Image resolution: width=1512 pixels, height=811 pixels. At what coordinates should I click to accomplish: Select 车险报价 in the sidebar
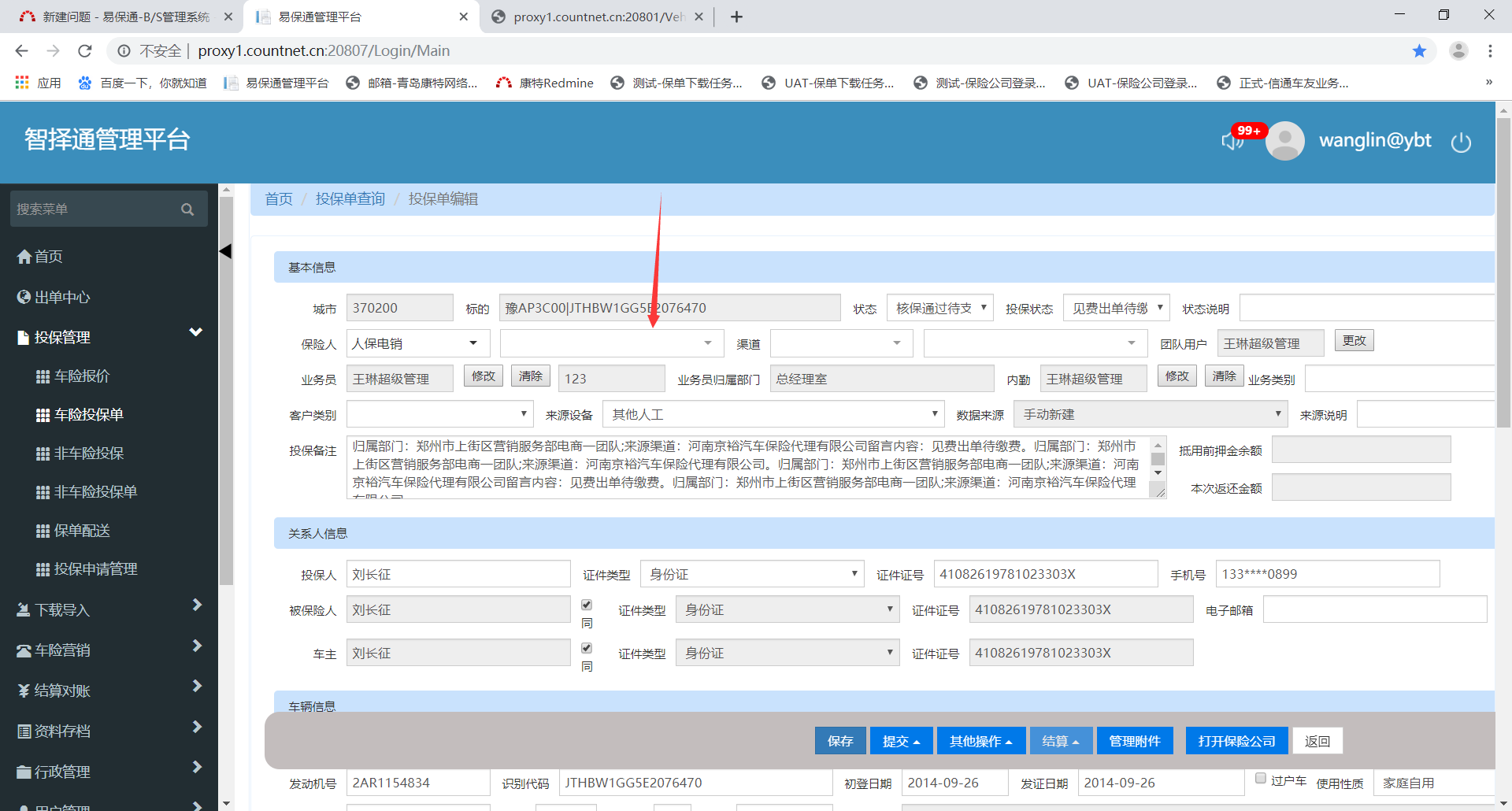click(82, 376)
